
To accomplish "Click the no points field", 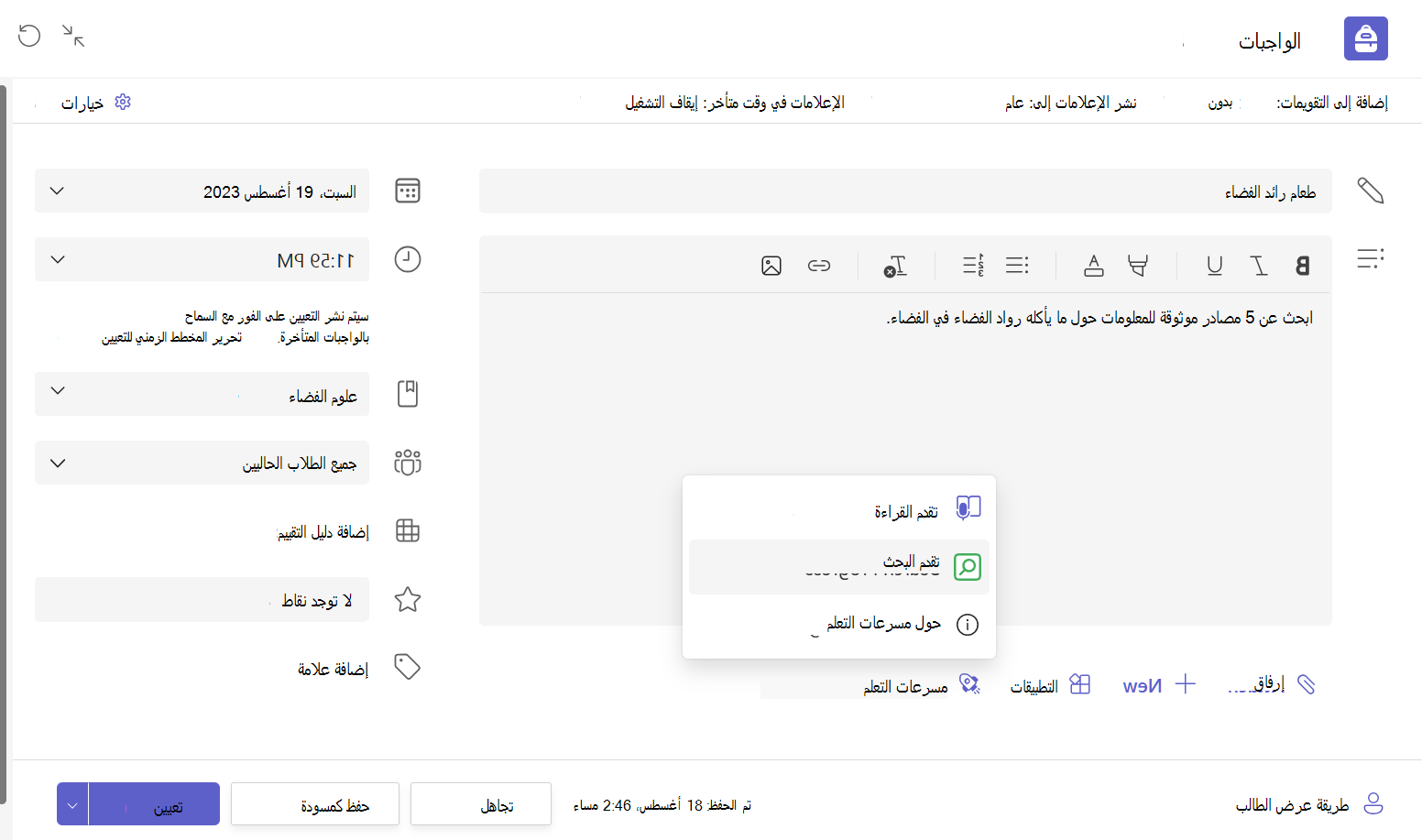I will coord(202,599).
